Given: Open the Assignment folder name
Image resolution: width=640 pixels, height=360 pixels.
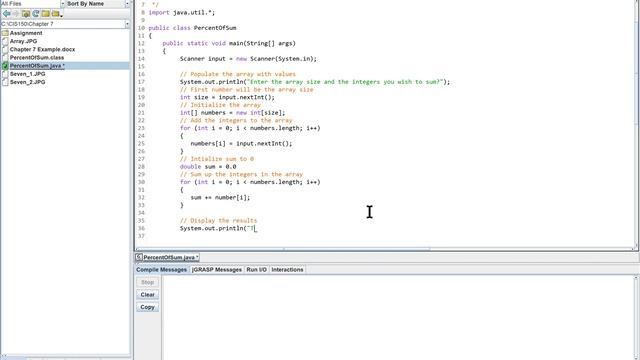Looking at the screenshot, I should click(x=26, y=33).
